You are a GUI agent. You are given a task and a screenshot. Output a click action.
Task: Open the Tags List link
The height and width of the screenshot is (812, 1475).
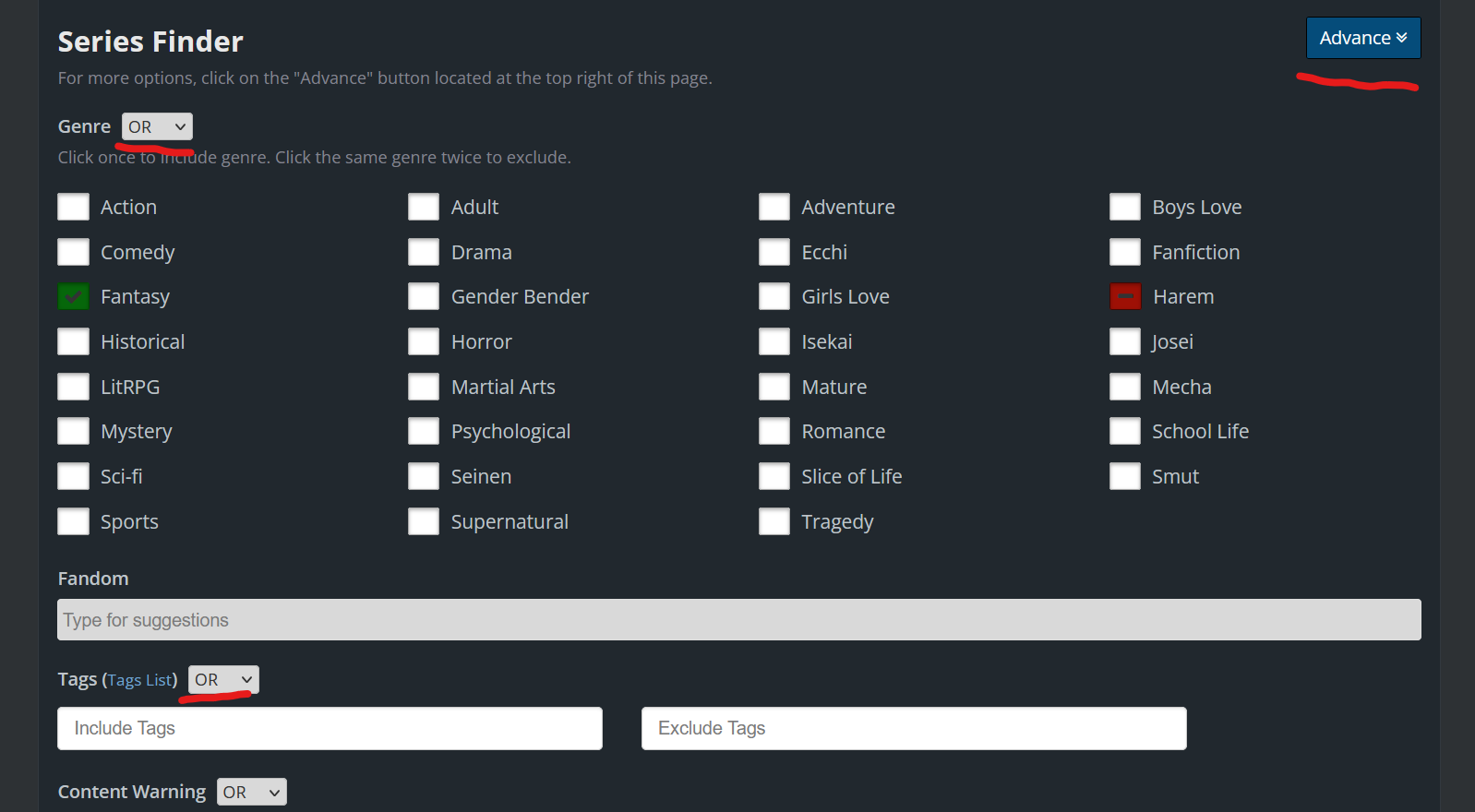click(139, 680)
